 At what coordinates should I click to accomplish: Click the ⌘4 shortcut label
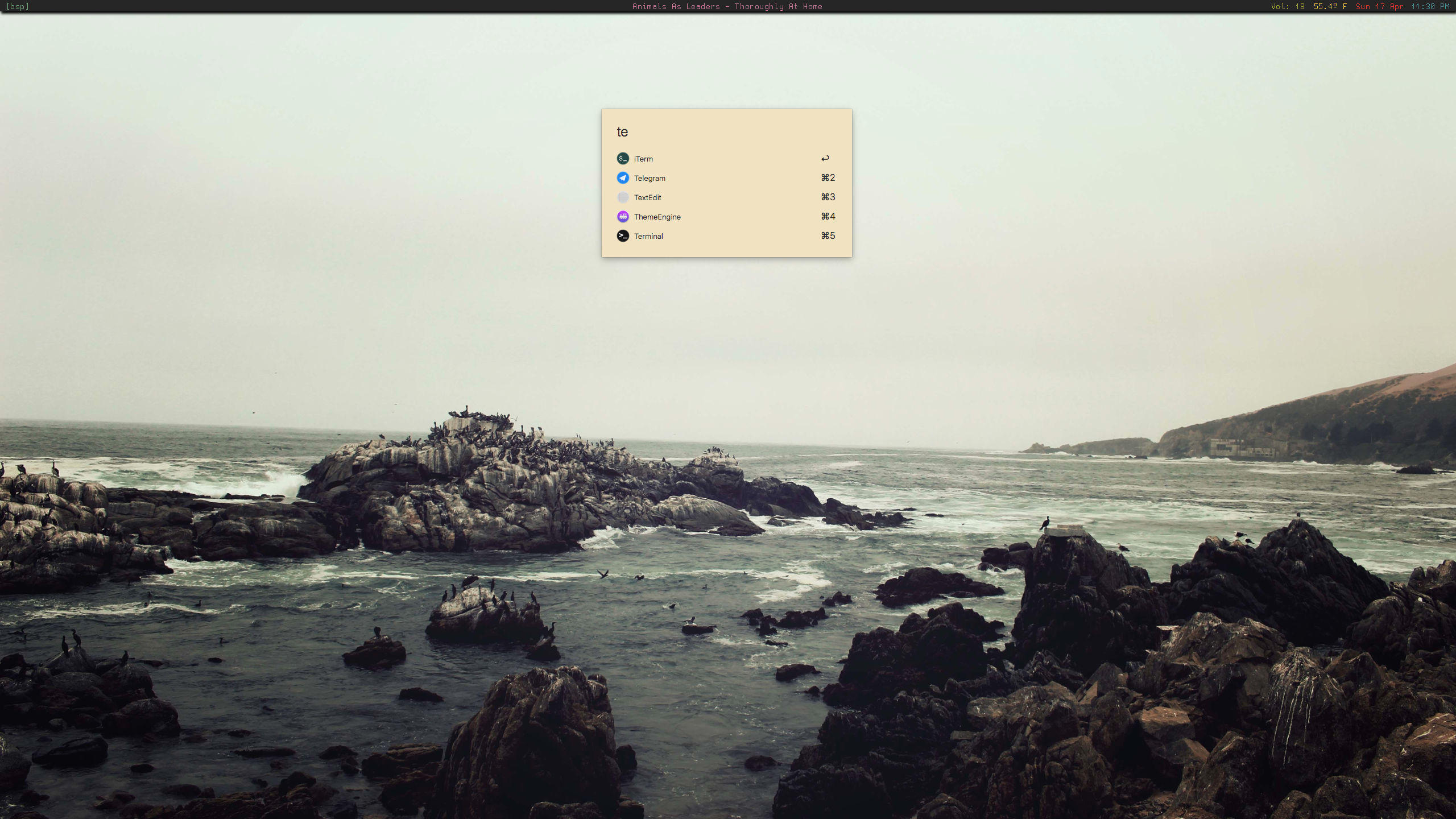click(828, 217)
